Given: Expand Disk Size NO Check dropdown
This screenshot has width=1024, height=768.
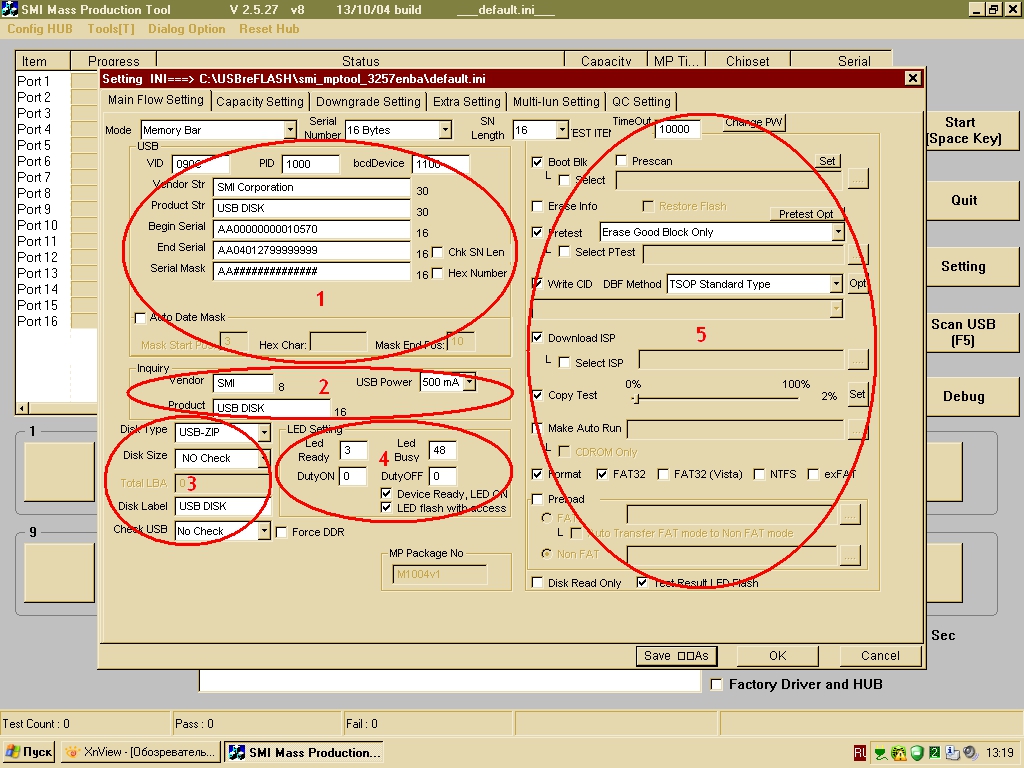Looking at the screenshot, I should point(264,458).
